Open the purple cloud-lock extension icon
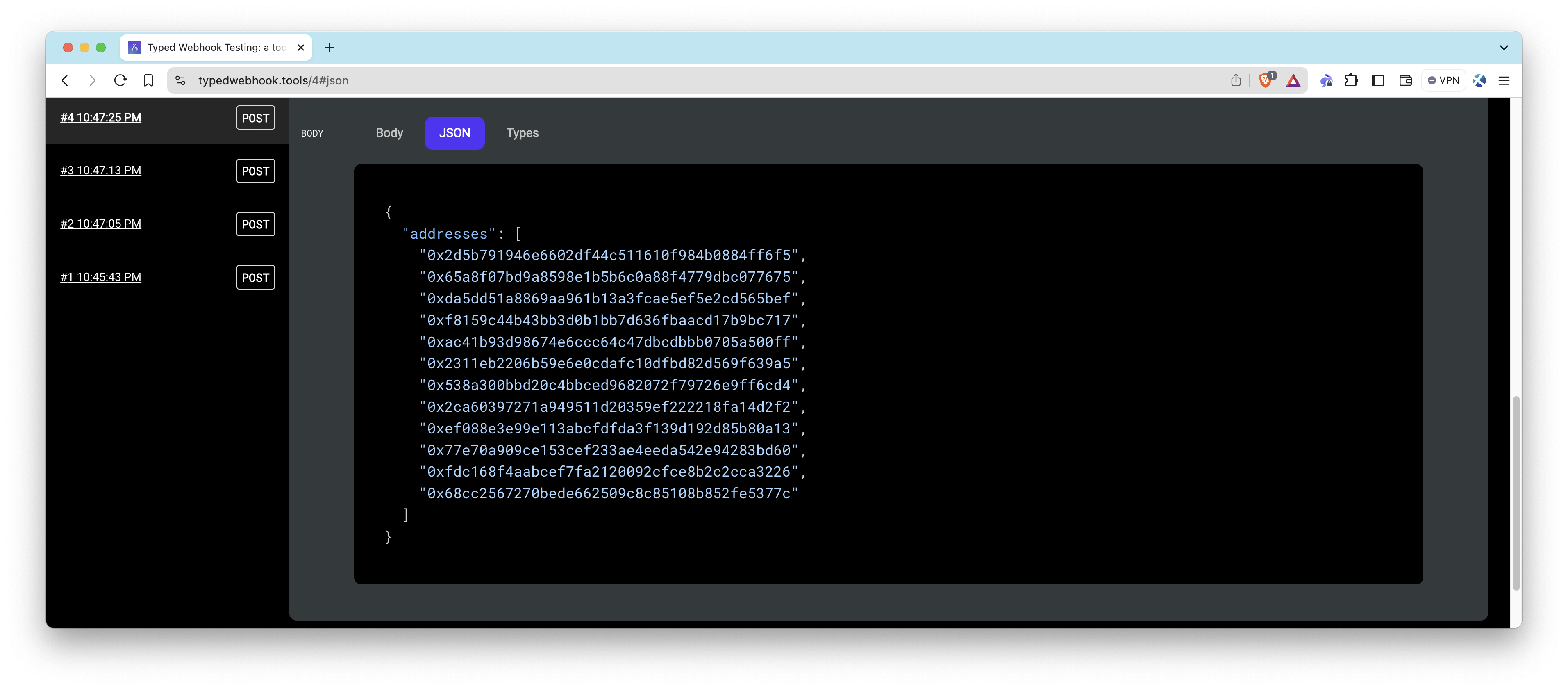Screen dimensions: 1568x689 [1326, 80]
